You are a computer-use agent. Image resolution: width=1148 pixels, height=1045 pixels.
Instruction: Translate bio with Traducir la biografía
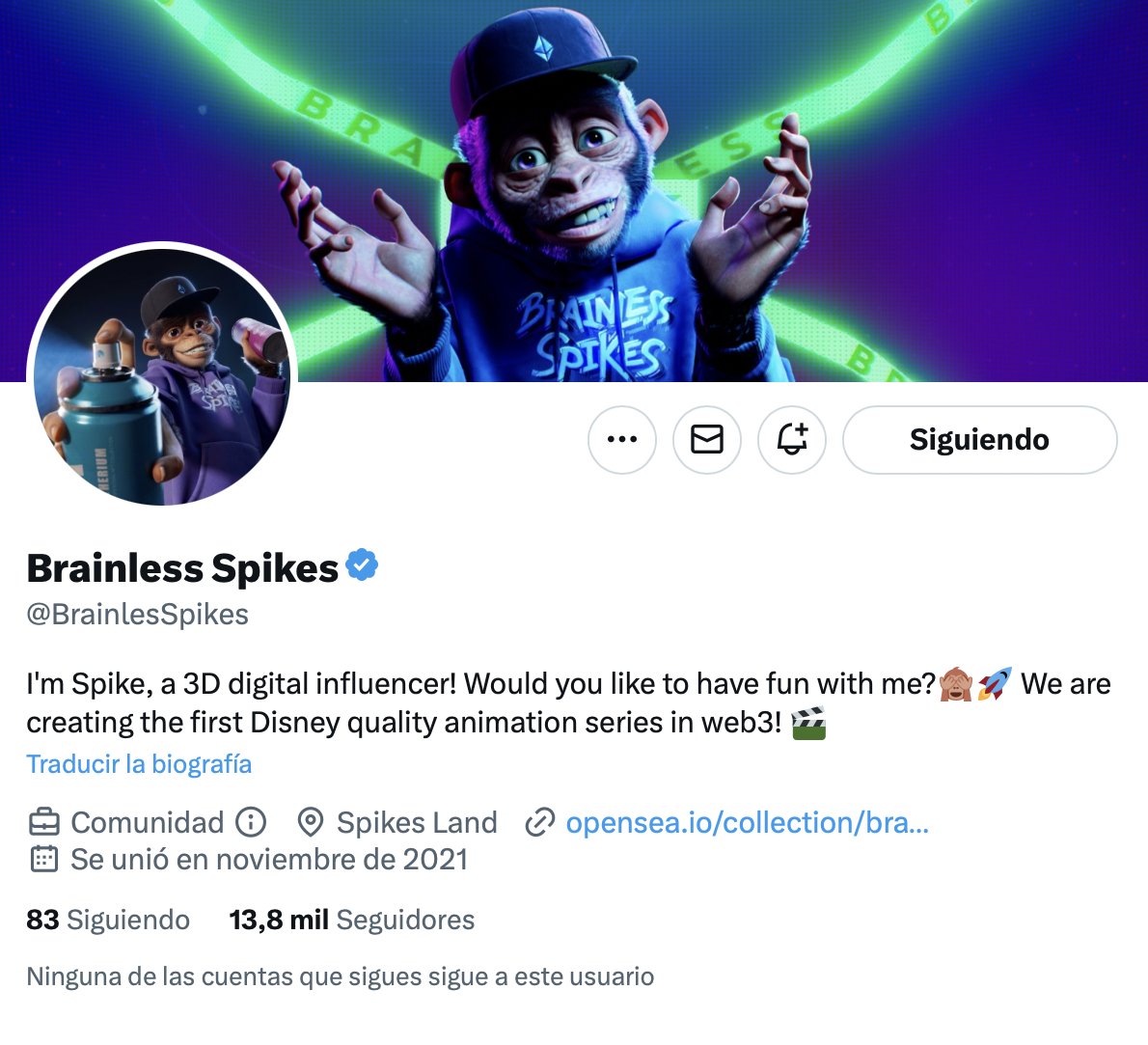(x=139, y=764)
